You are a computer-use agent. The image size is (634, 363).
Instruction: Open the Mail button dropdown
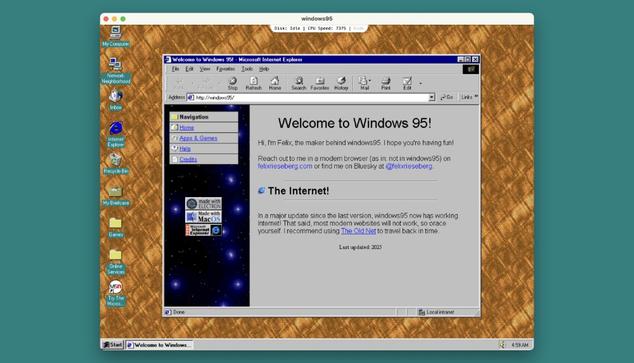point(370,81)
